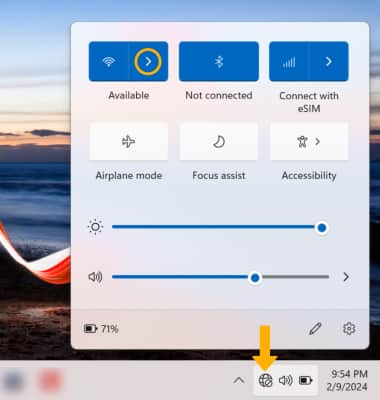Click the 'Connect with eSIM' label
380x400 pixels.
point(309,102)
